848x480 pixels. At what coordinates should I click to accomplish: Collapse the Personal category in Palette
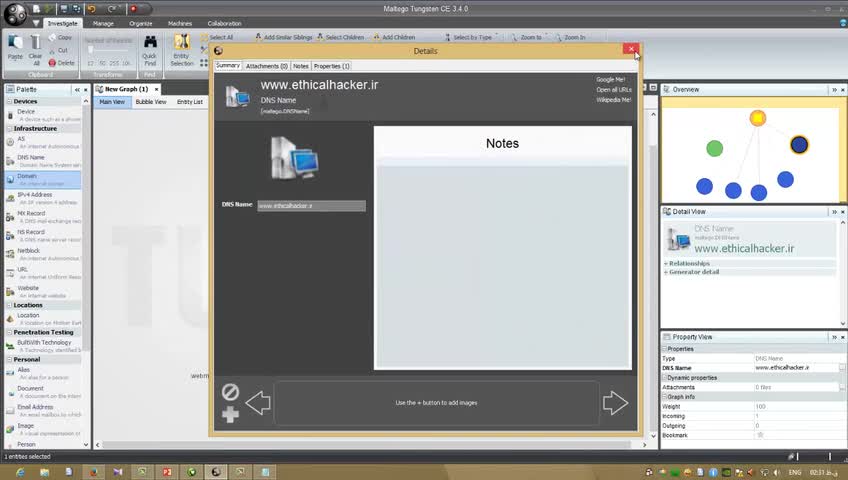(9, 359)
